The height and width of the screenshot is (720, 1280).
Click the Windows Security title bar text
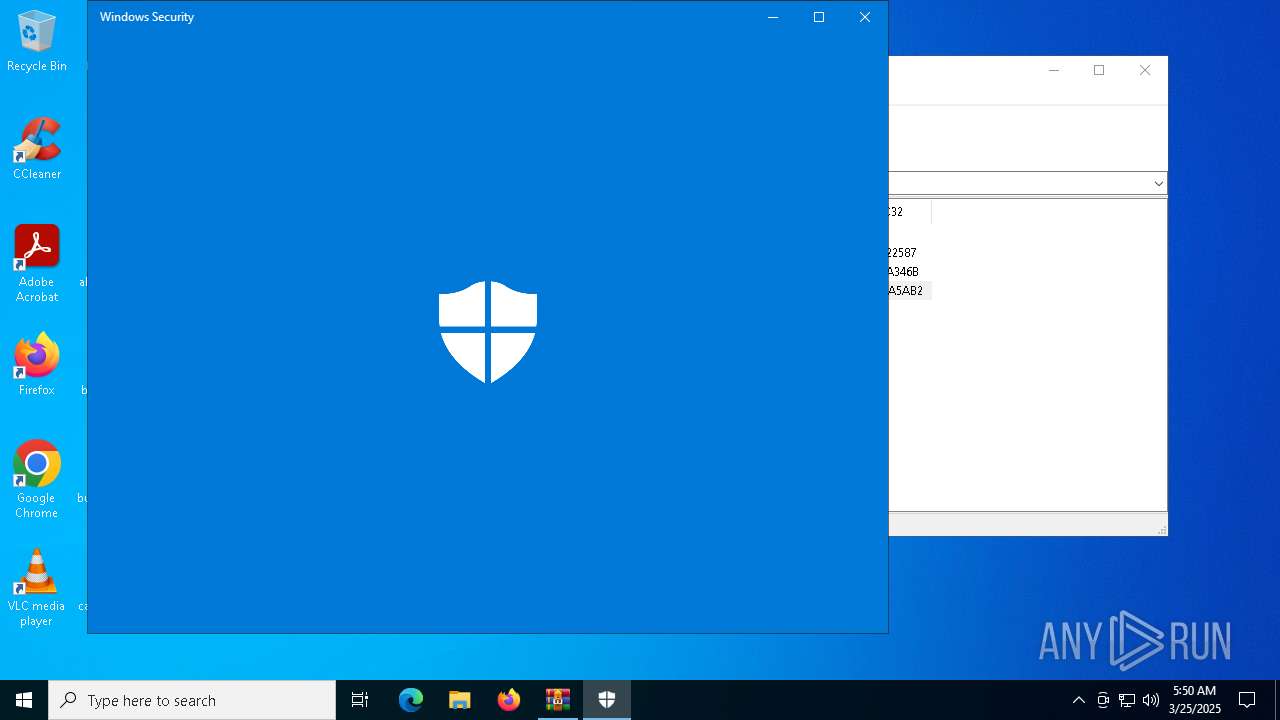coord(147,17)
